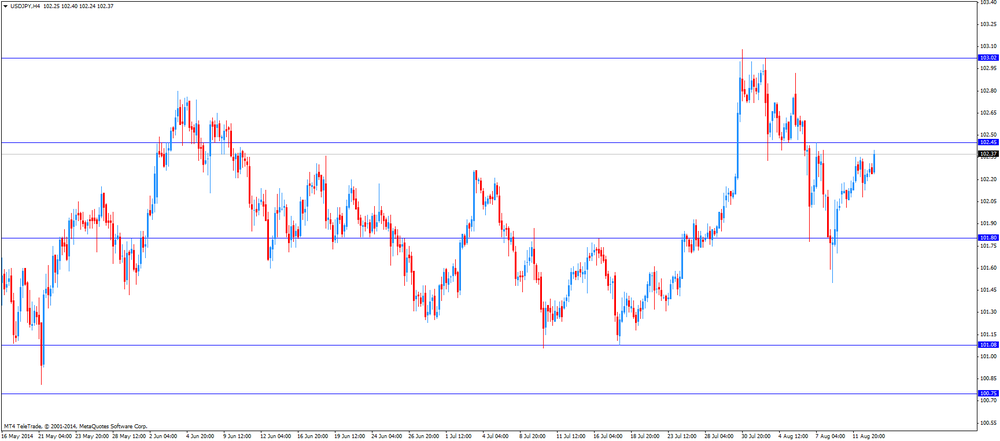Screen dimensions: 1000x441
Task: Click the 30 Jul 20:00 time label
Action: click(x=756, y=437)
